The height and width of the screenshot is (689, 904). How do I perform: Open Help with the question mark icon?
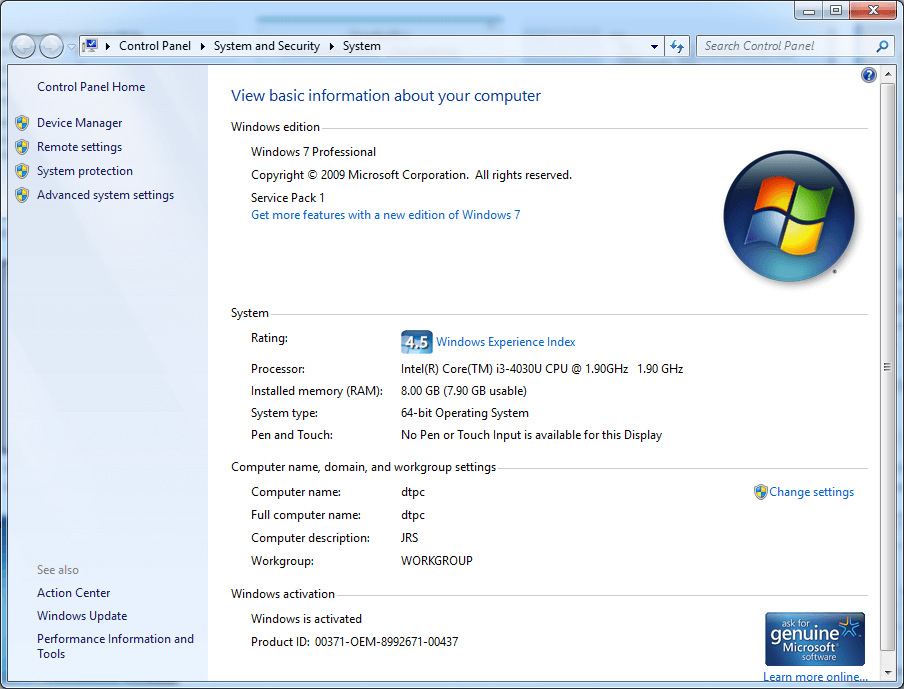click(x=868, y=75)
